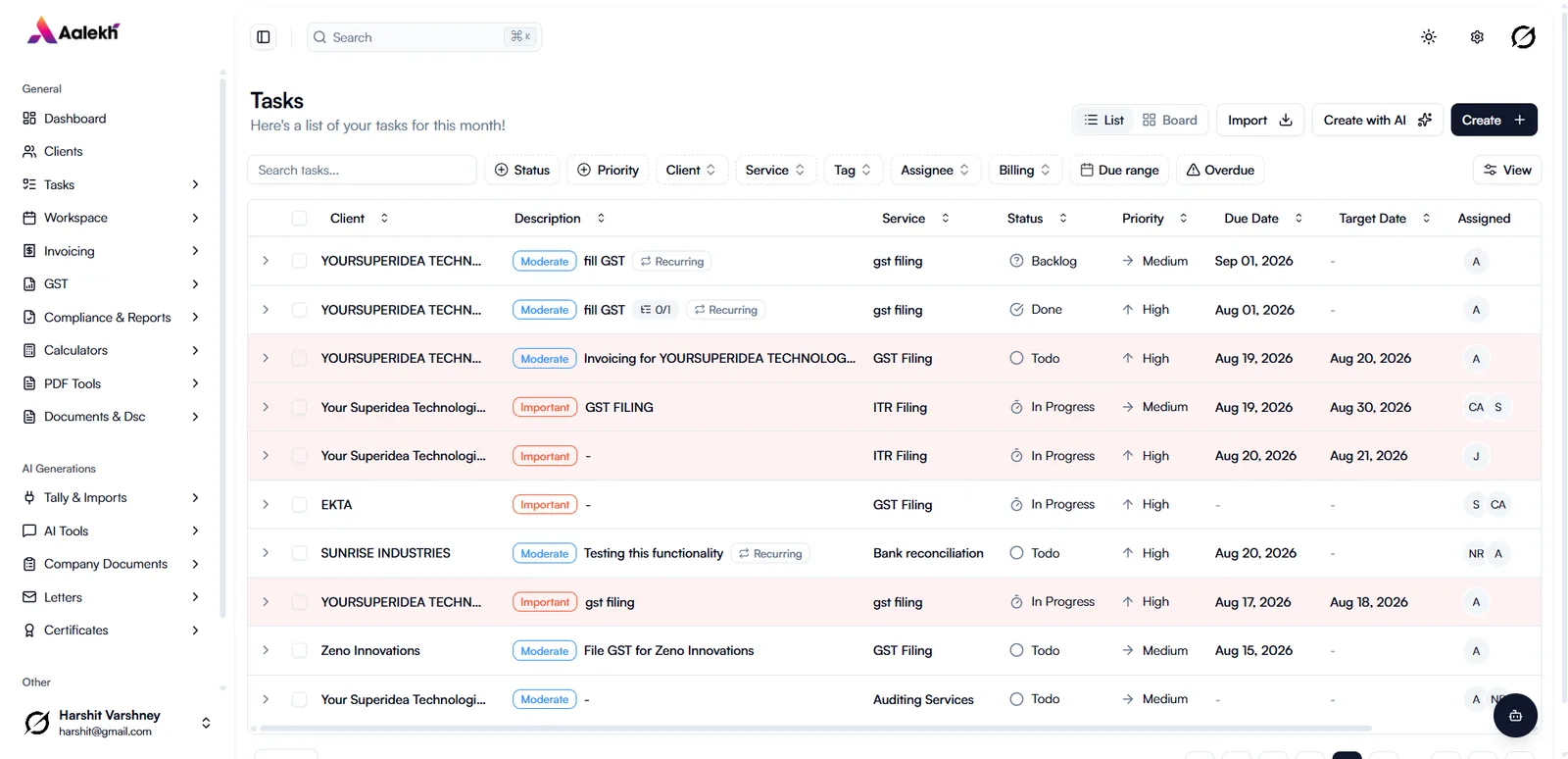Filter by Overdue tasks

point(1220,170)
